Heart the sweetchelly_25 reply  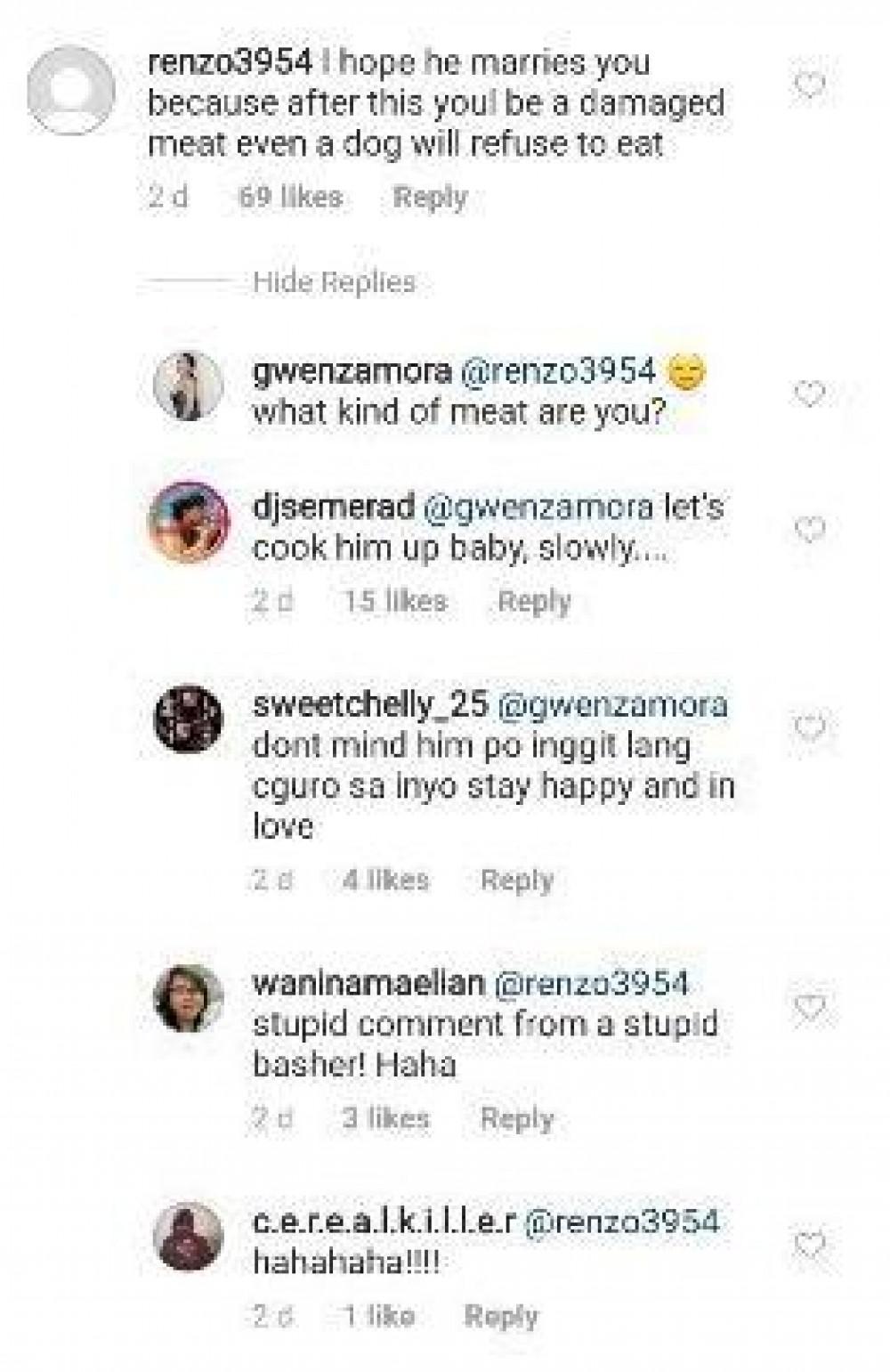(809, 728)
